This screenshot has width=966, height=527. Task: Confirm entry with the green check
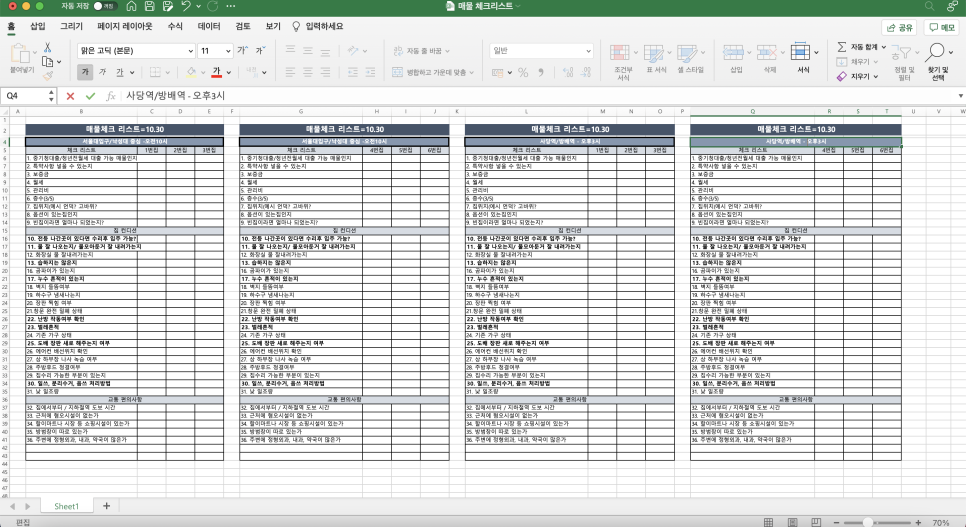[x=91, y=96]
